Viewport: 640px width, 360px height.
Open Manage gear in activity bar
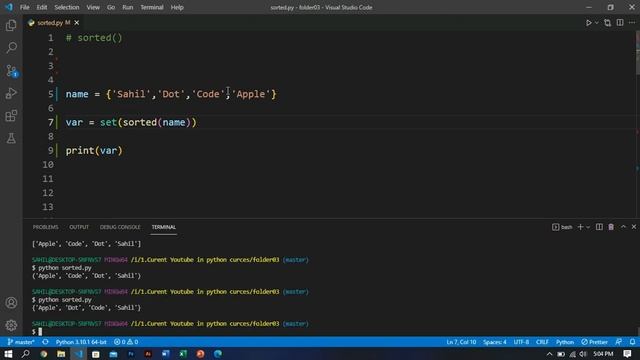pos(11,325)
